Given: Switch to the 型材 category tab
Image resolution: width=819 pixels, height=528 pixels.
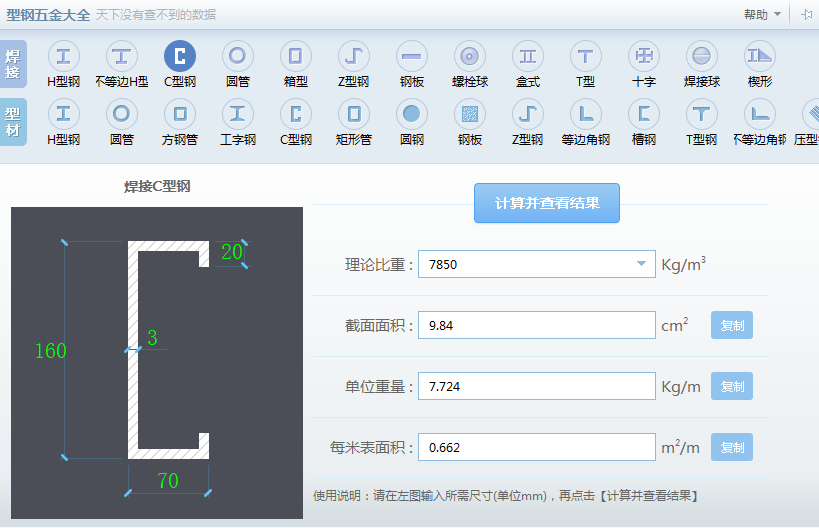Looking at the screenshot, I should pyautogui.click(x=13, y=122).
